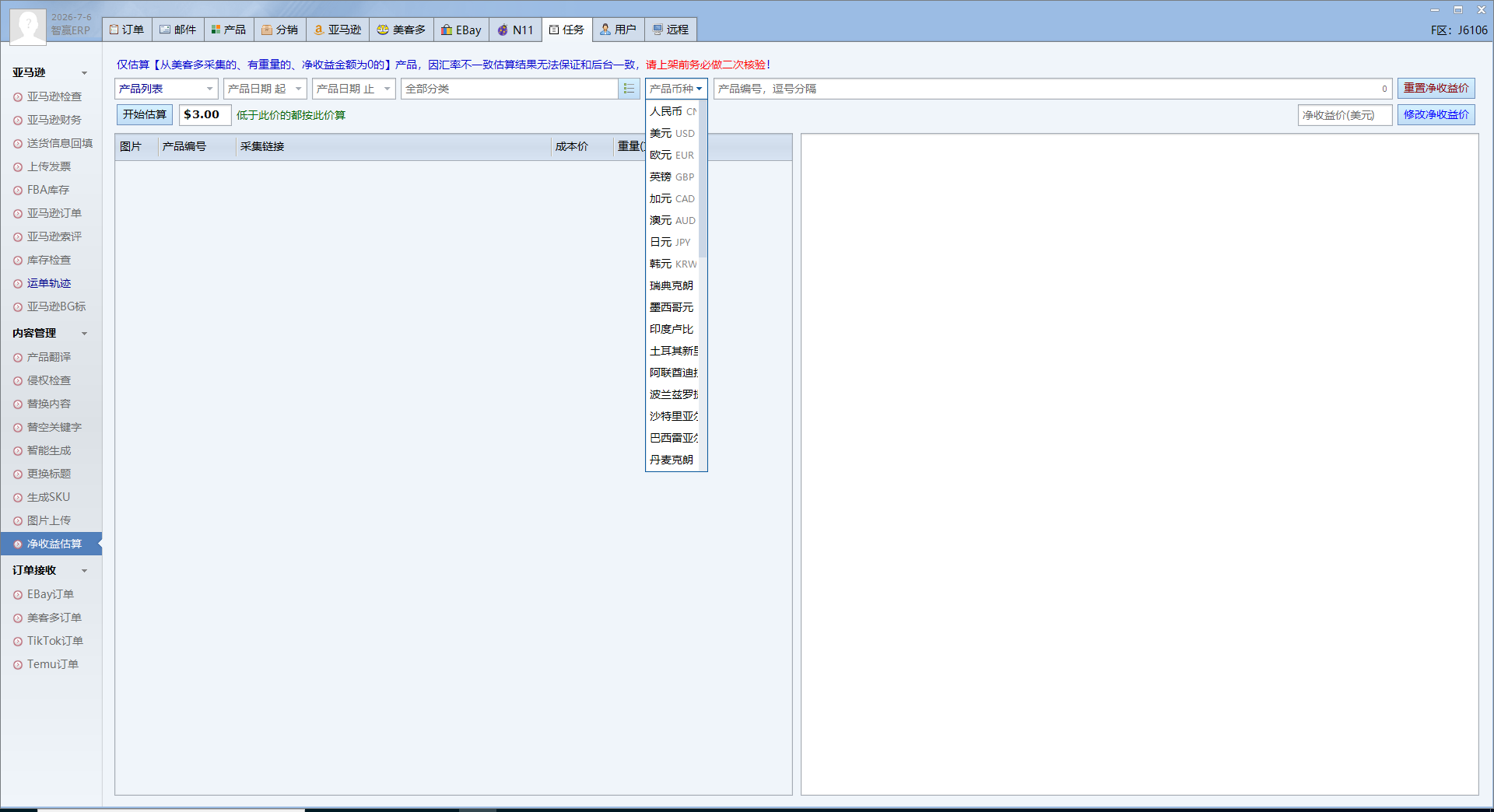Open the 远程 tab
1494x812 pixels.
click(671, 30)
